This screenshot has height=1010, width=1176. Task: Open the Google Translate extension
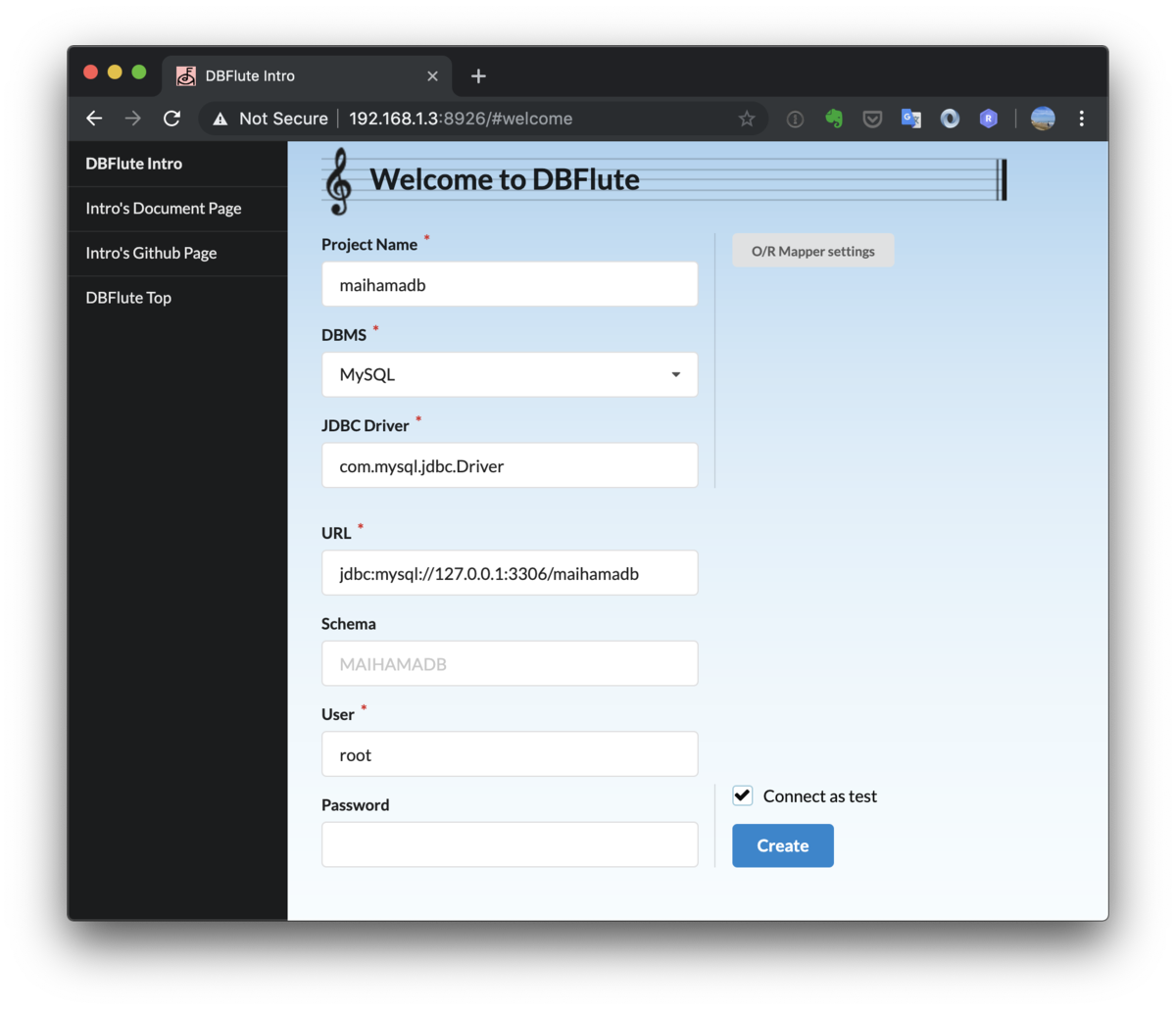click(x=911, y=119)
